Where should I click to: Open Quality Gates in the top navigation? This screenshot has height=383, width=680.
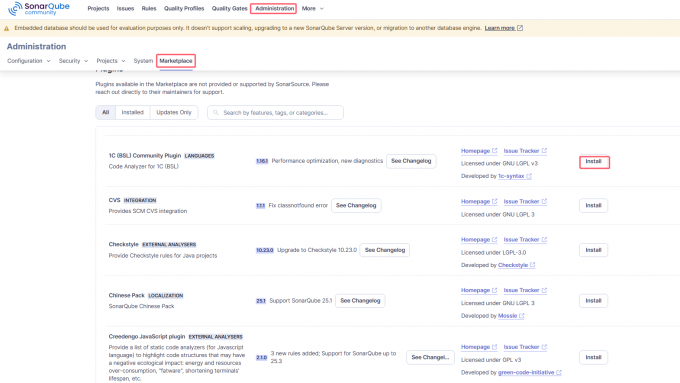pos(229,8)
